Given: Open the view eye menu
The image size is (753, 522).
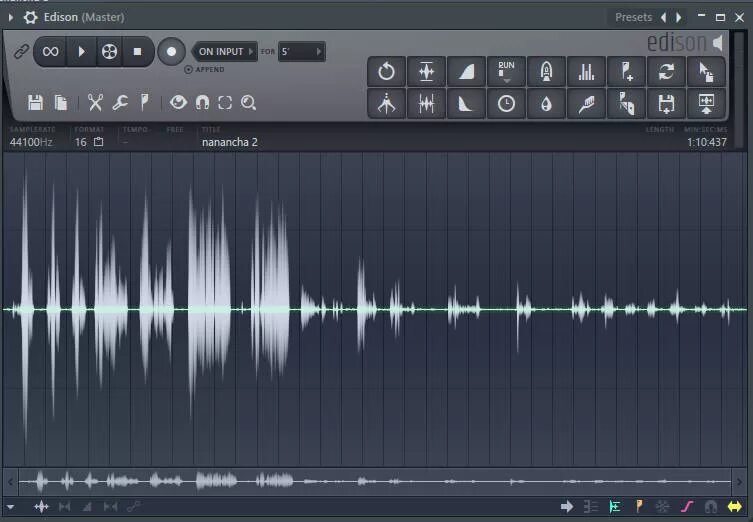Looking at the screenshot, I should point(178,102).
